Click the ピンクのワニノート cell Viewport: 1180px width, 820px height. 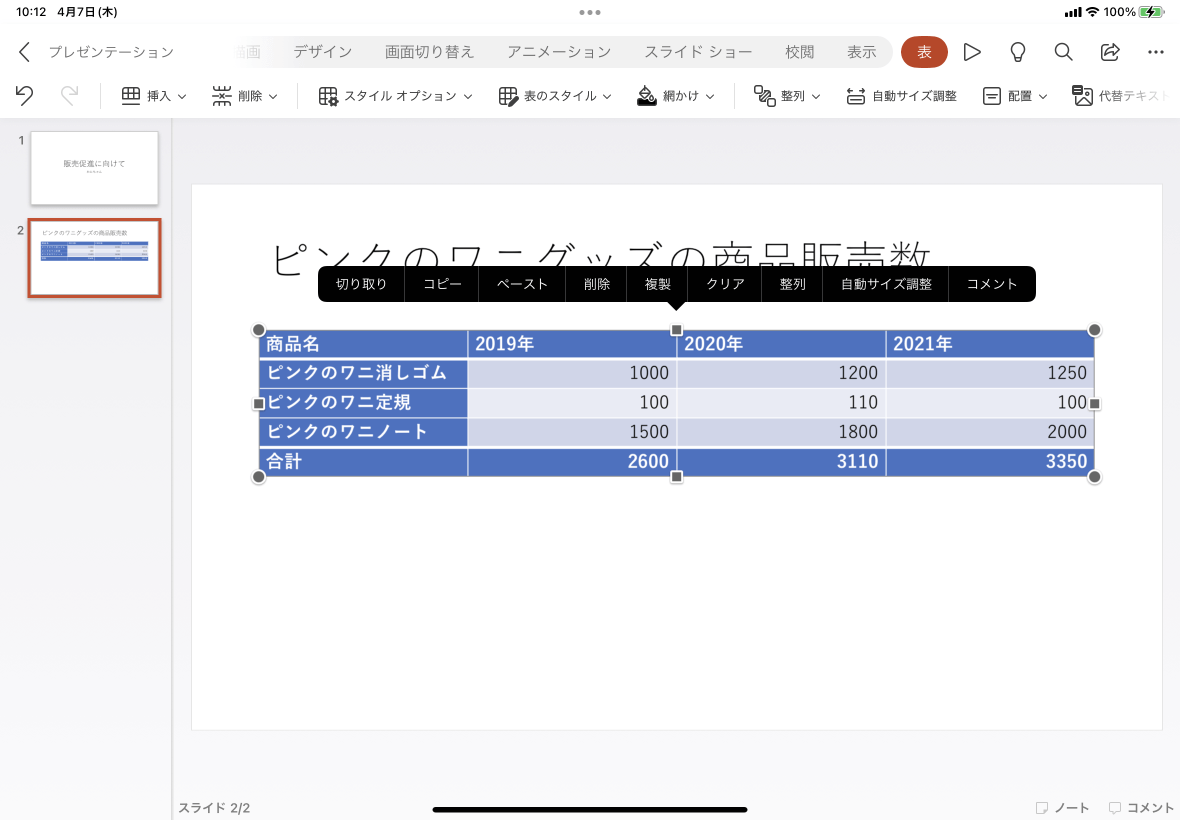click(x=363, y=432)
